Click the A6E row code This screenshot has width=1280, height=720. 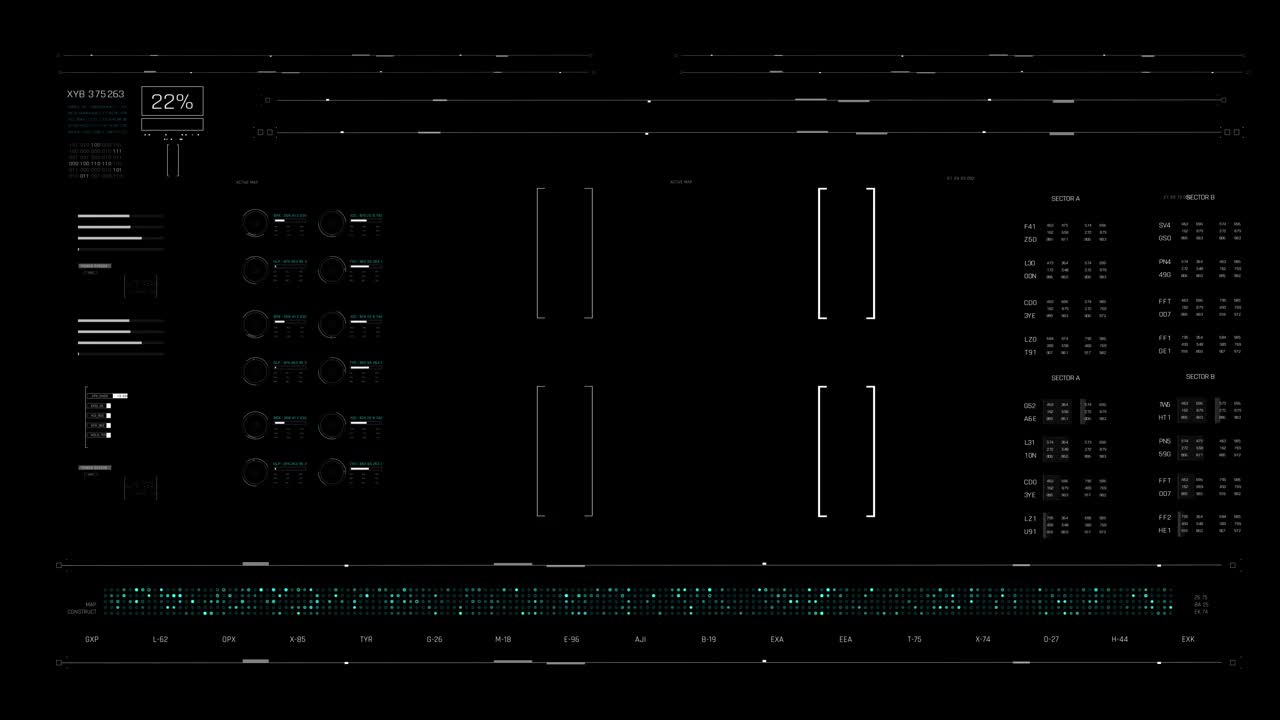coord(1030,419)
